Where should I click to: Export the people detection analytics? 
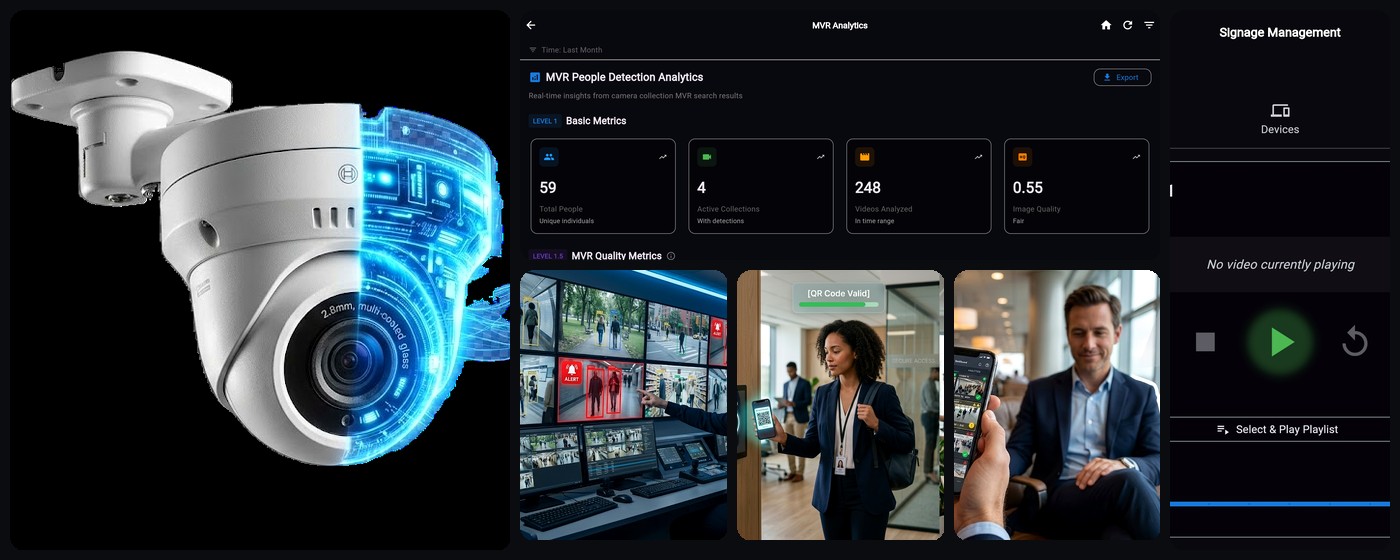[x=1122, y=77]
